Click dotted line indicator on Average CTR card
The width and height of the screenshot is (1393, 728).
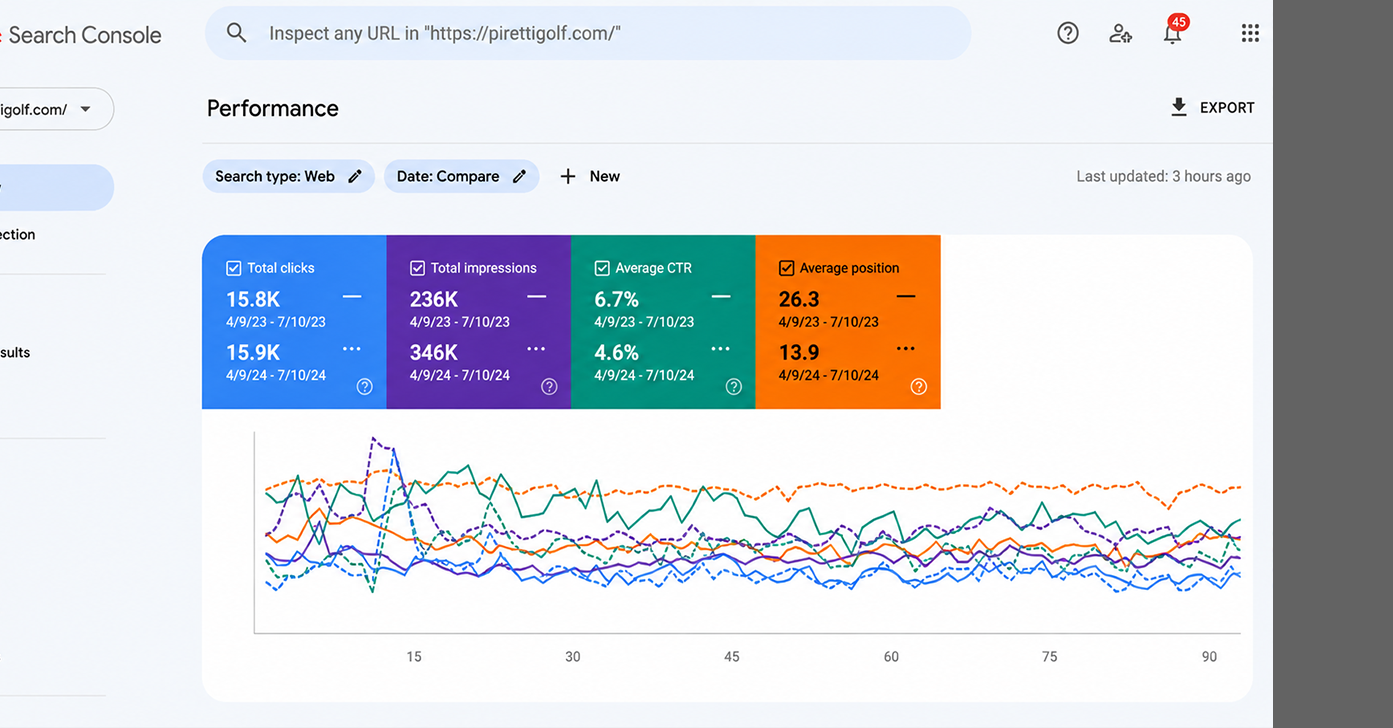[721, 349]
